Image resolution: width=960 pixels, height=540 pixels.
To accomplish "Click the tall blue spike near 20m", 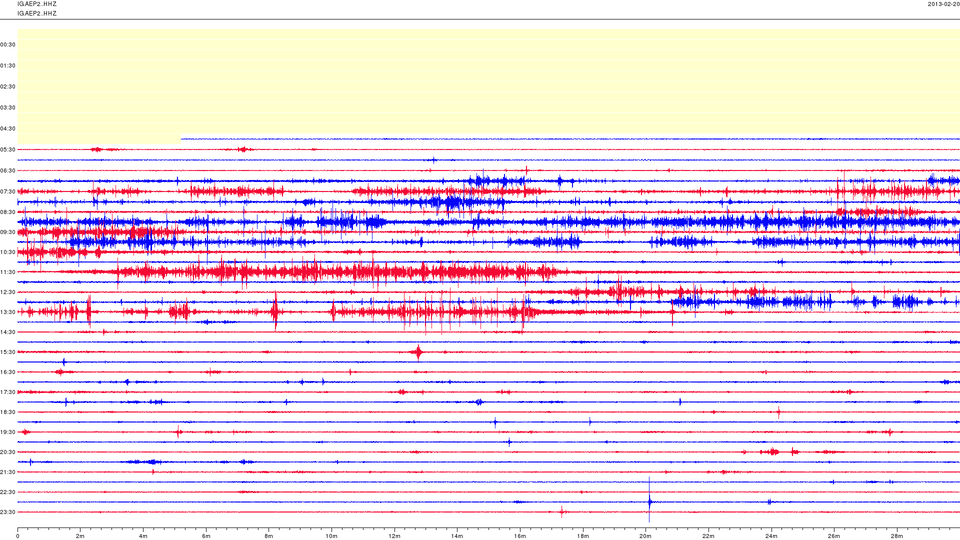I will coord(650,500).
